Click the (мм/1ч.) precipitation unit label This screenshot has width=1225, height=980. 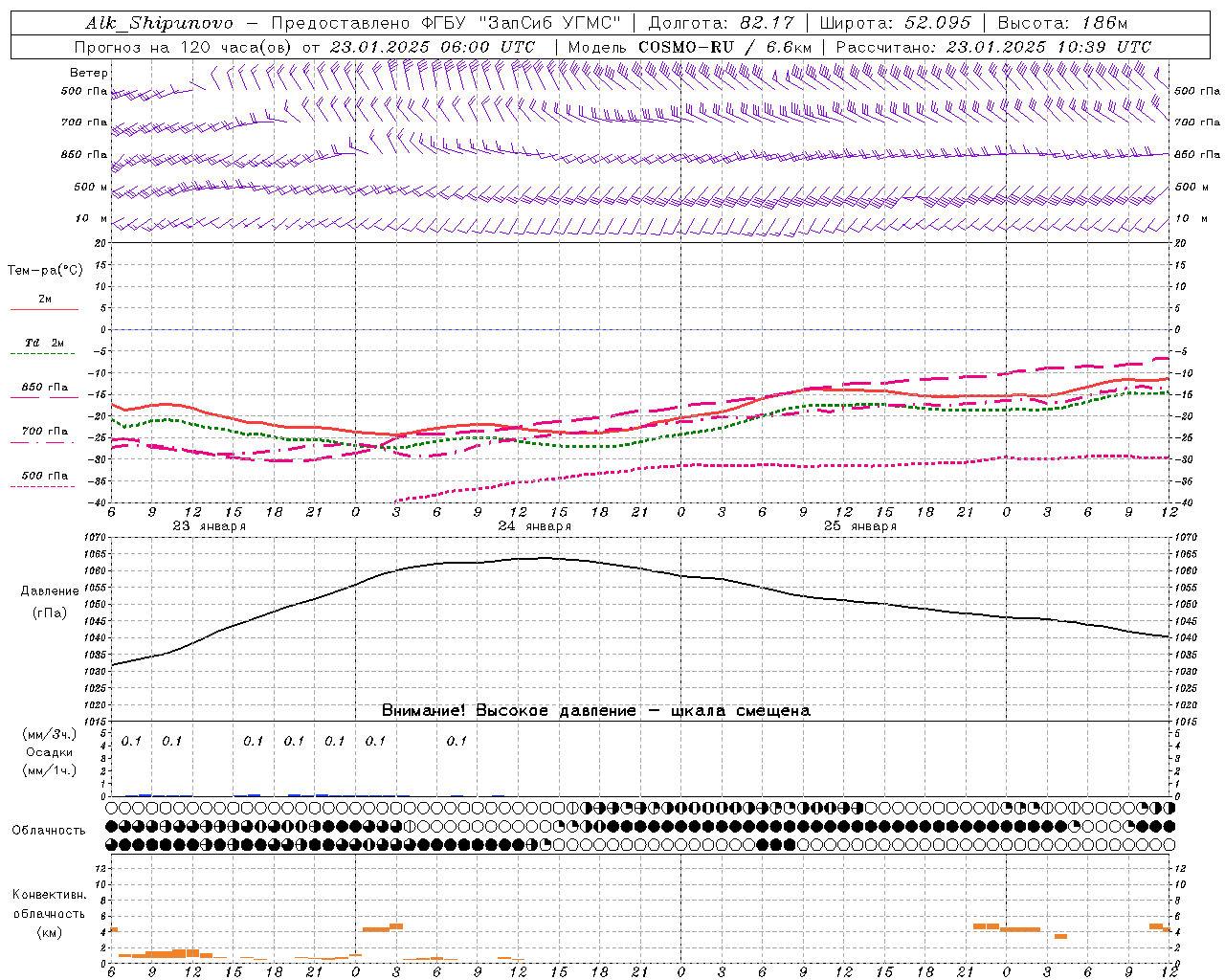click(50, 770)
